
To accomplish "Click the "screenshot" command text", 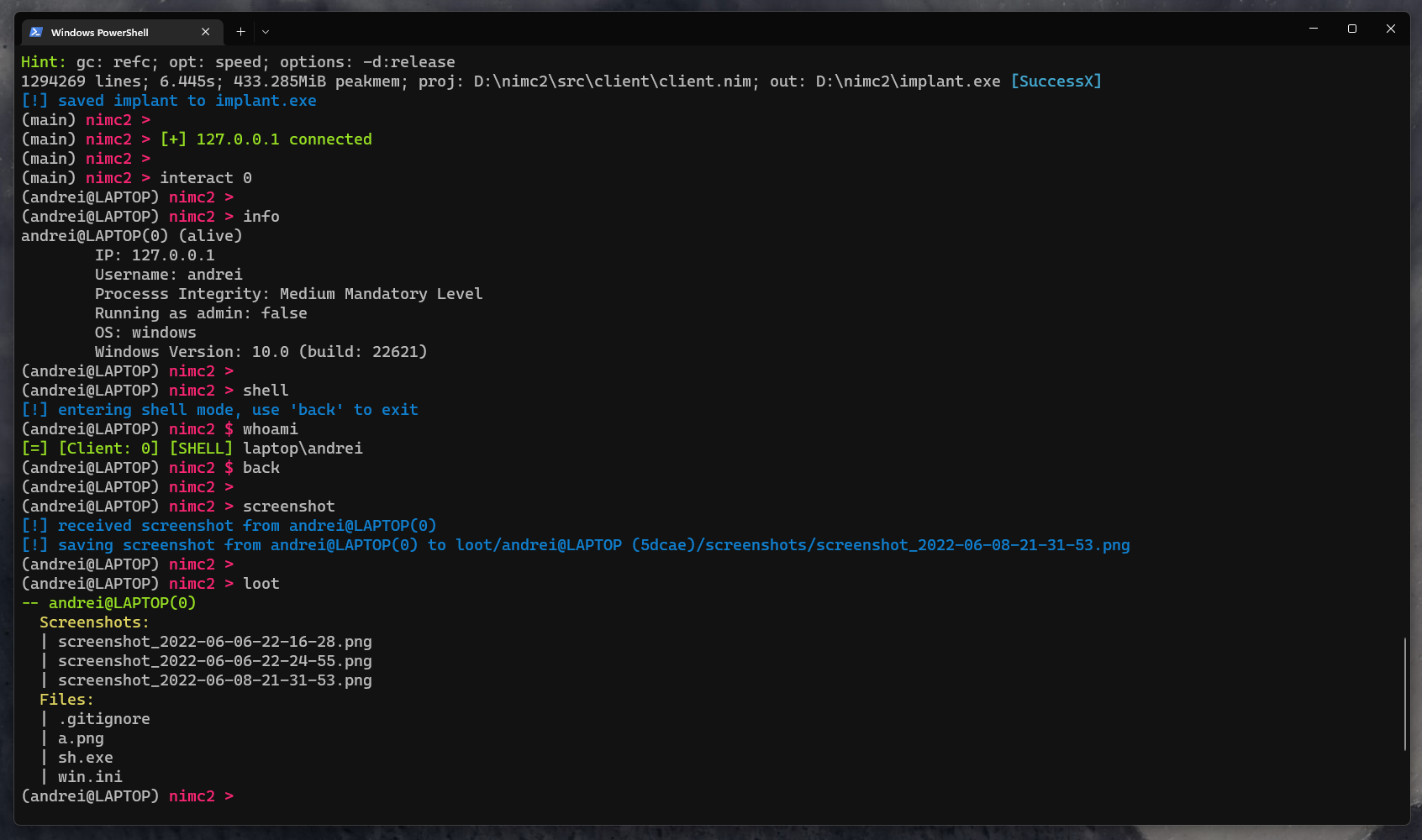I will coord(289,507).
